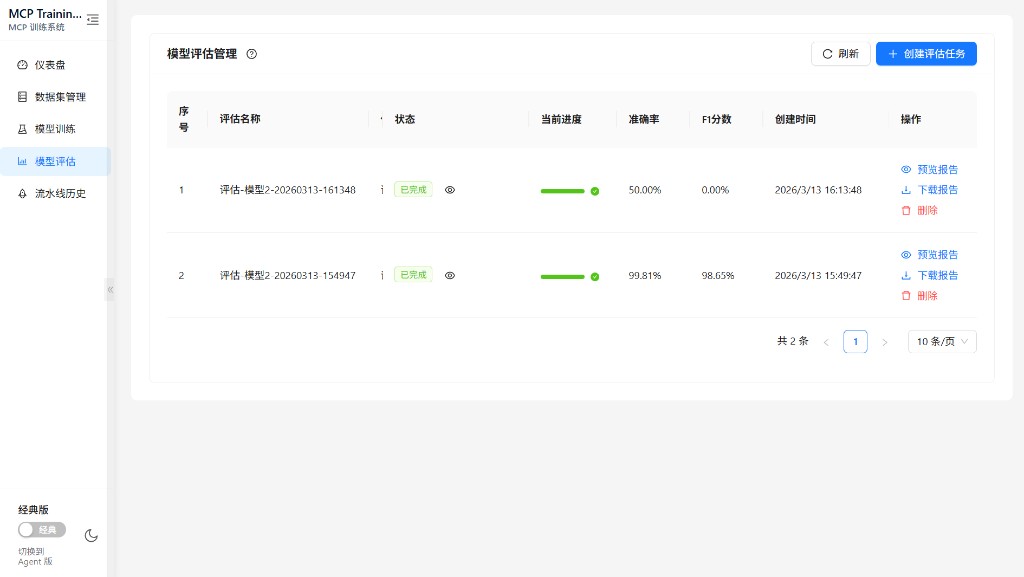Click the 50.00% accuracy cell
Screen dimensions: 1024x577
click(645, 190)
